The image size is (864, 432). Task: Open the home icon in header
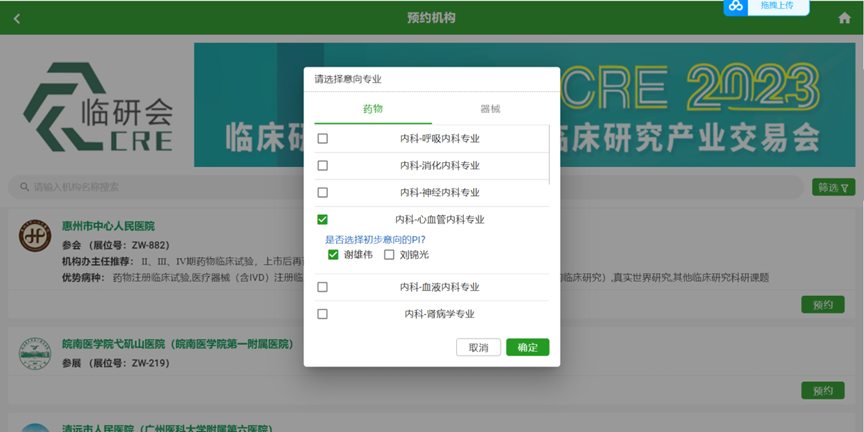(x=844, y=18)
